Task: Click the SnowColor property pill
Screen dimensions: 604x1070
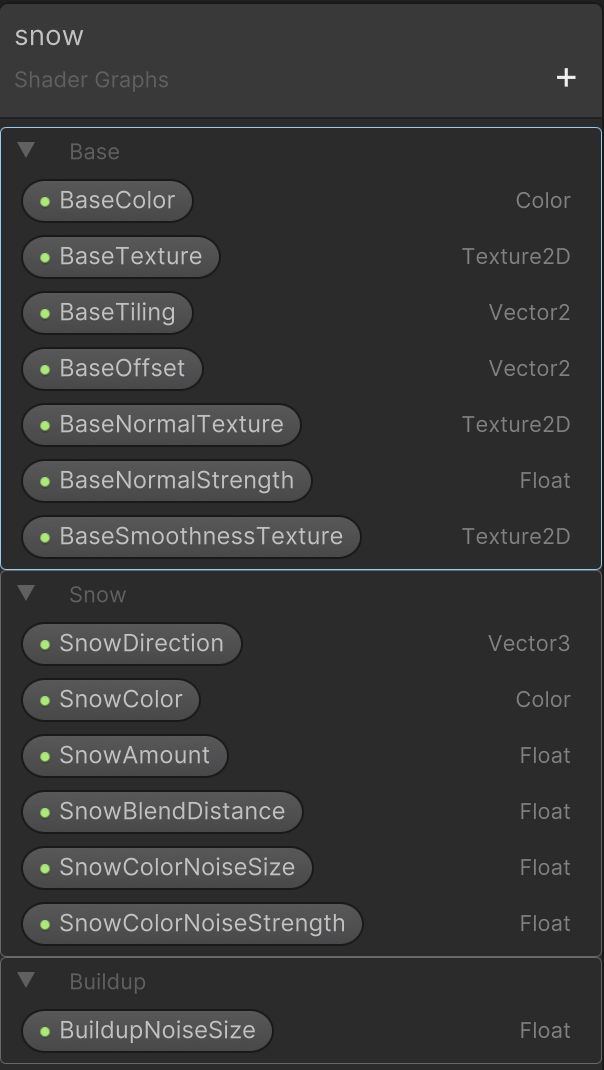Action: [111, 699]
